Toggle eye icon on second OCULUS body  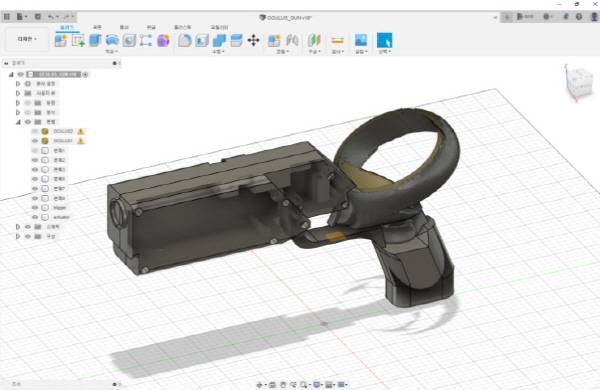35,141
